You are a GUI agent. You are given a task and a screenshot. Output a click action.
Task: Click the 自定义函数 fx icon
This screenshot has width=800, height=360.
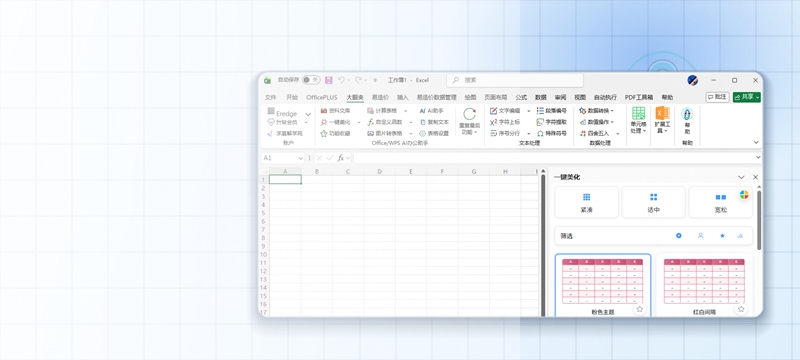[x=370, y=122]
